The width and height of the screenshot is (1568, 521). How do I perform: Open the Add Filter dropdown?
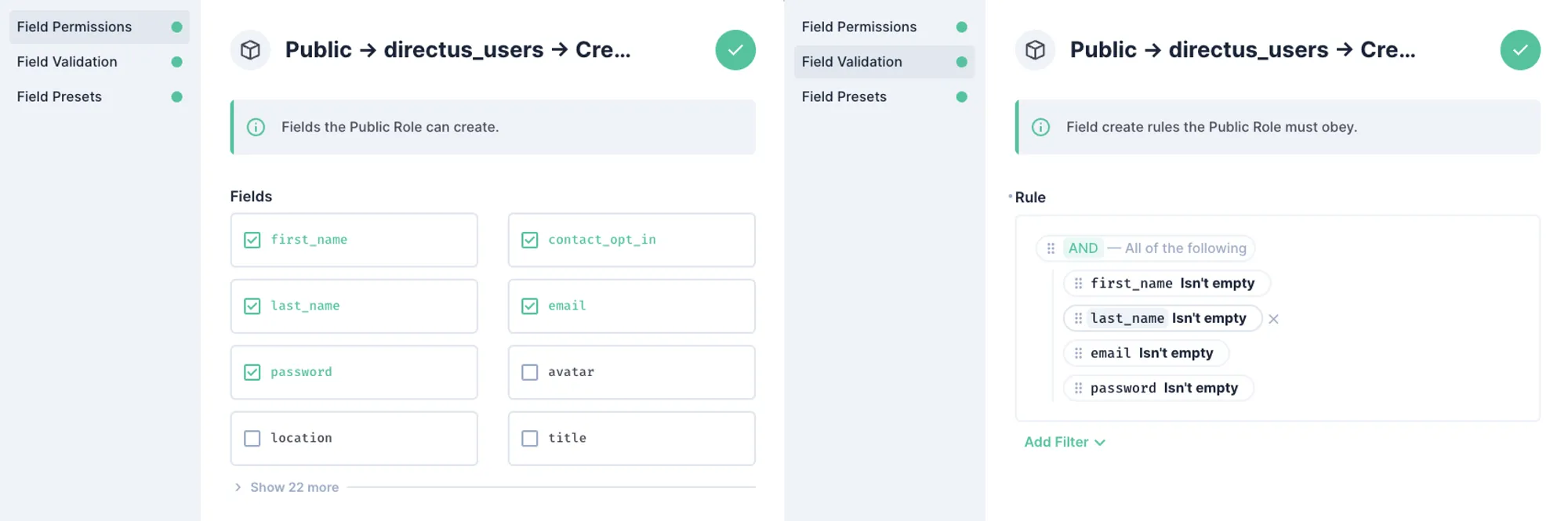[x=1065, y=442]
